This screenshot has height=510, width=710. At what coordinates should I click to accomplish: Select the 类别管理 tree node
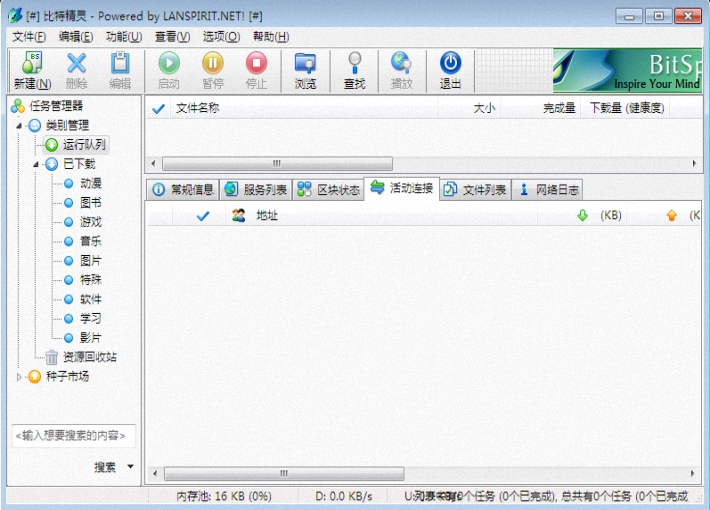point(59,125)
